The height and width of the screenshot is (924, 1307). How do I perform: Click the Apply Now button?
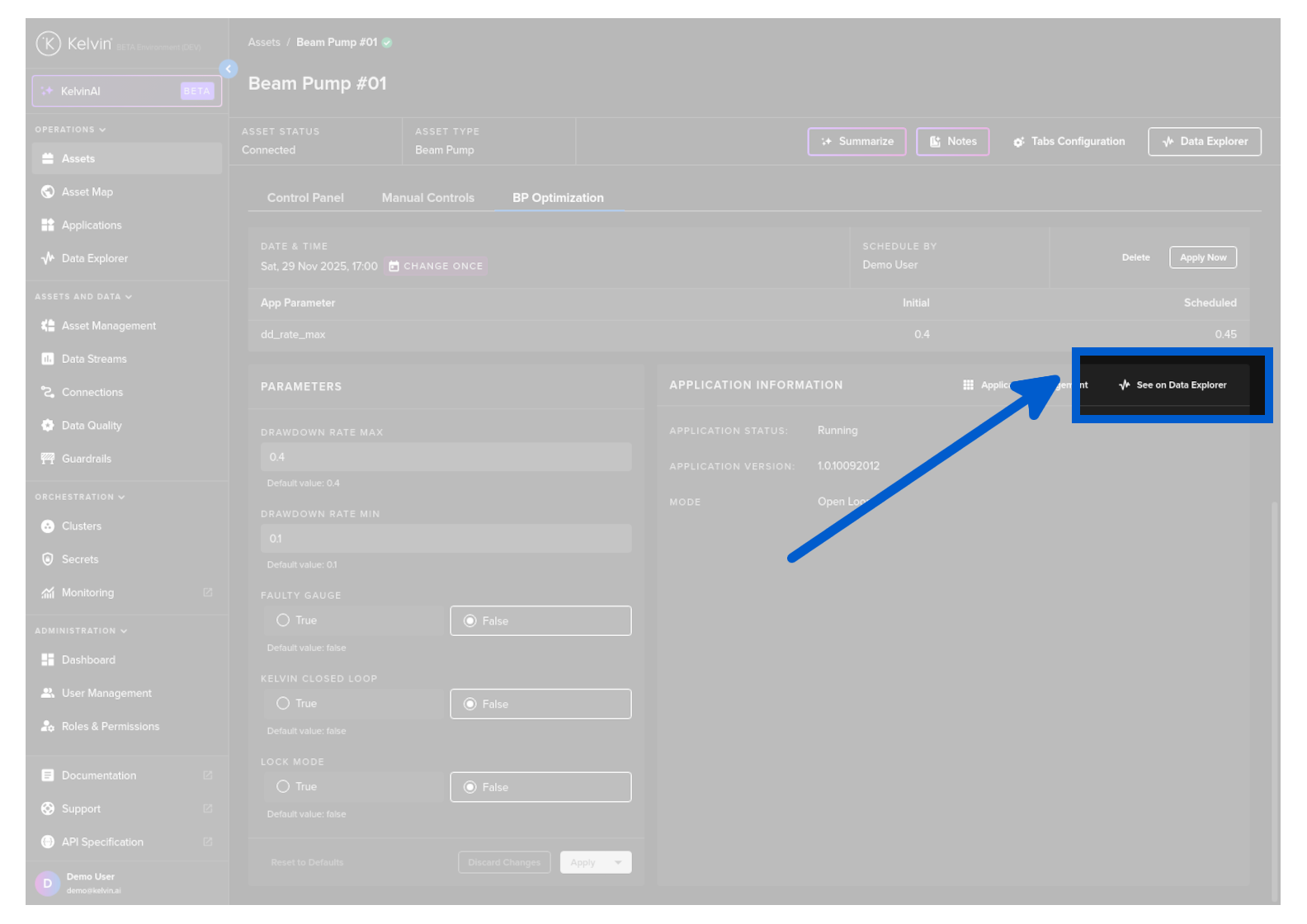coord(1202,257)
